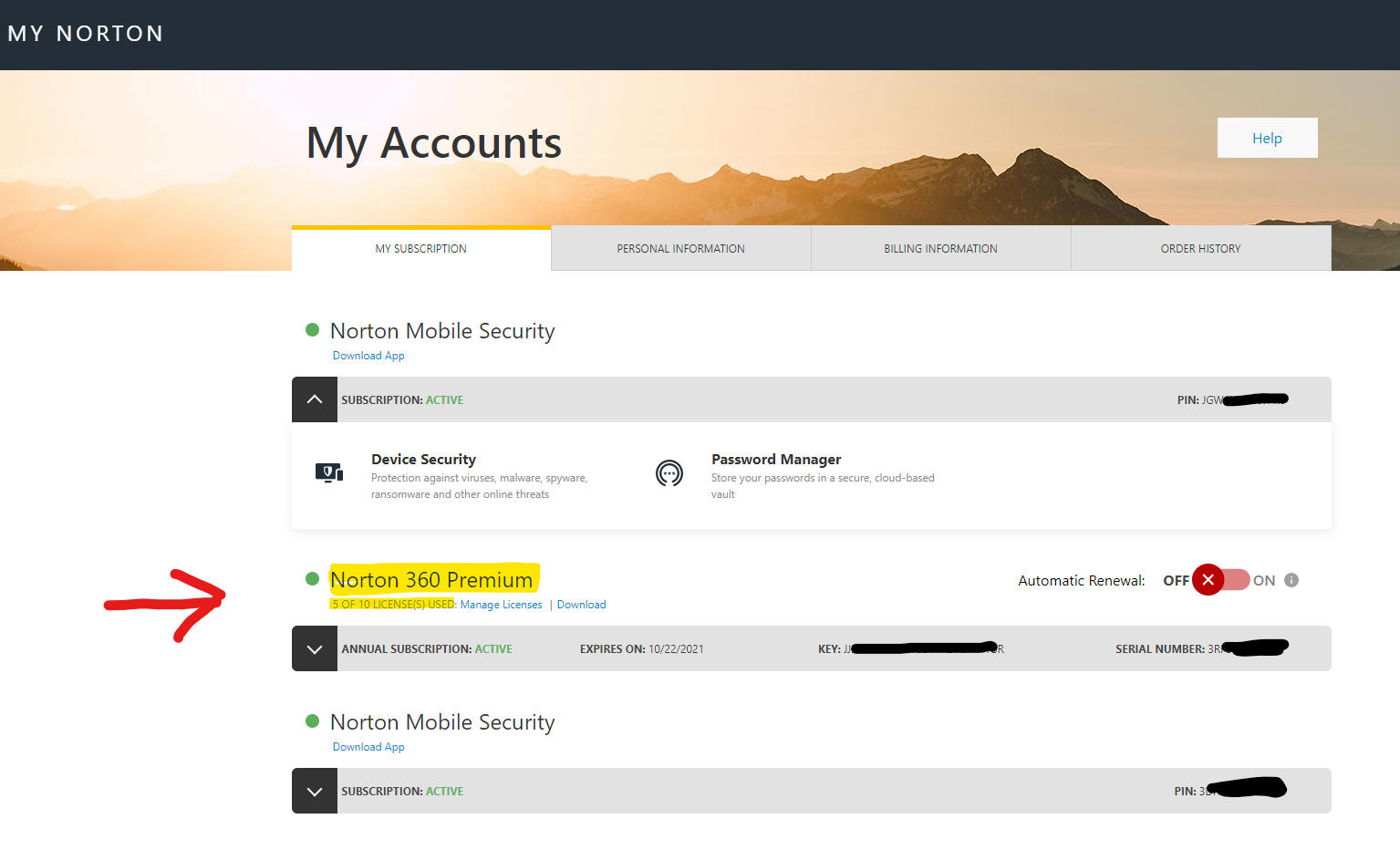Switch to the Personal Information tab
The height and width of the screenshot is (850, 1400).
click(680, 248)
